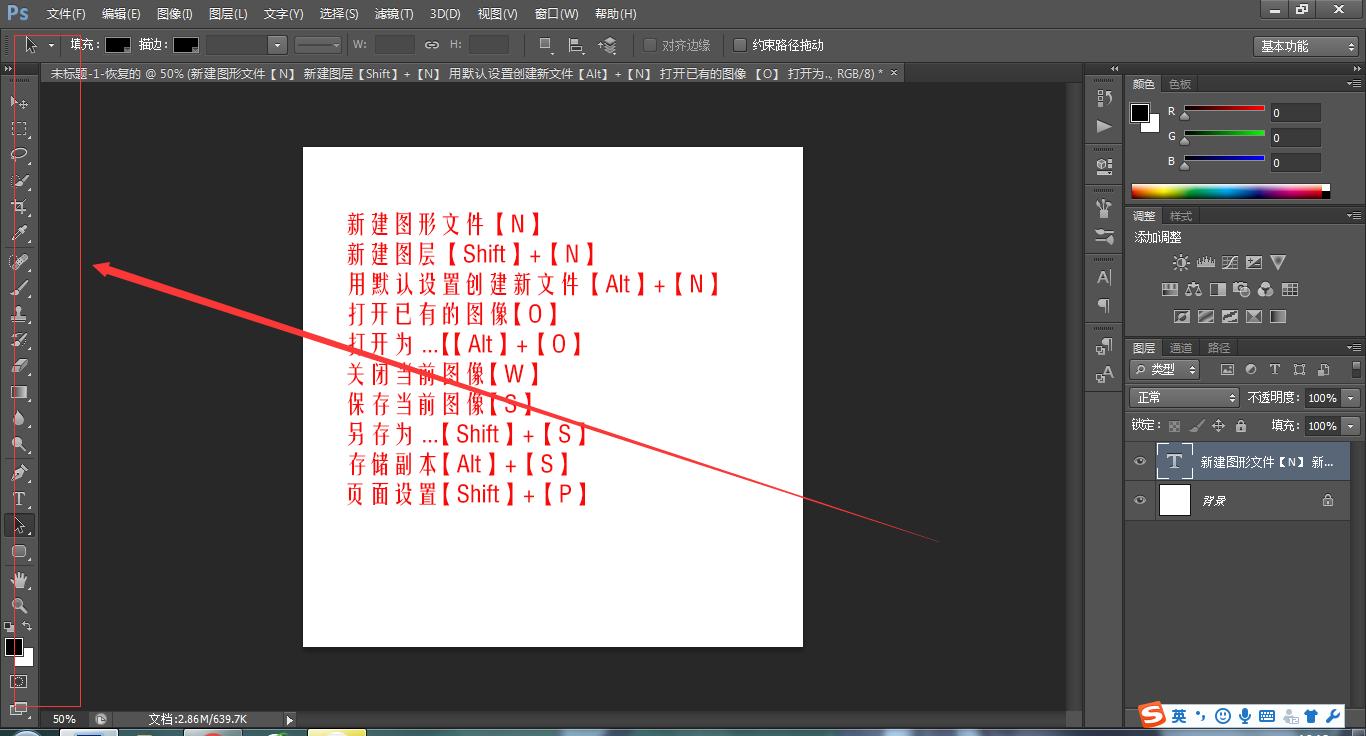
Task: Switch to the 色板 tab
Action: pos(1180,84)
